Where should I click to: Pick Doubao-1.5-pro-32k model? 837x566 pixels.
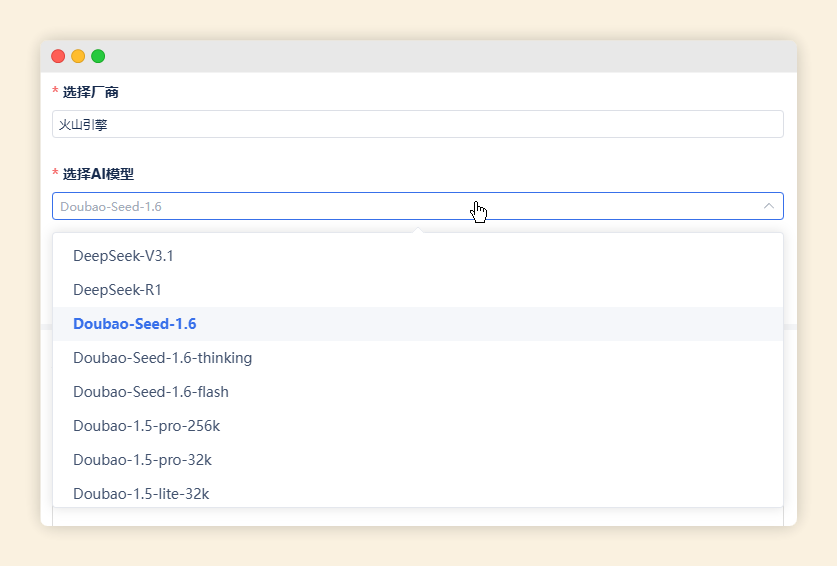[417, 460]
